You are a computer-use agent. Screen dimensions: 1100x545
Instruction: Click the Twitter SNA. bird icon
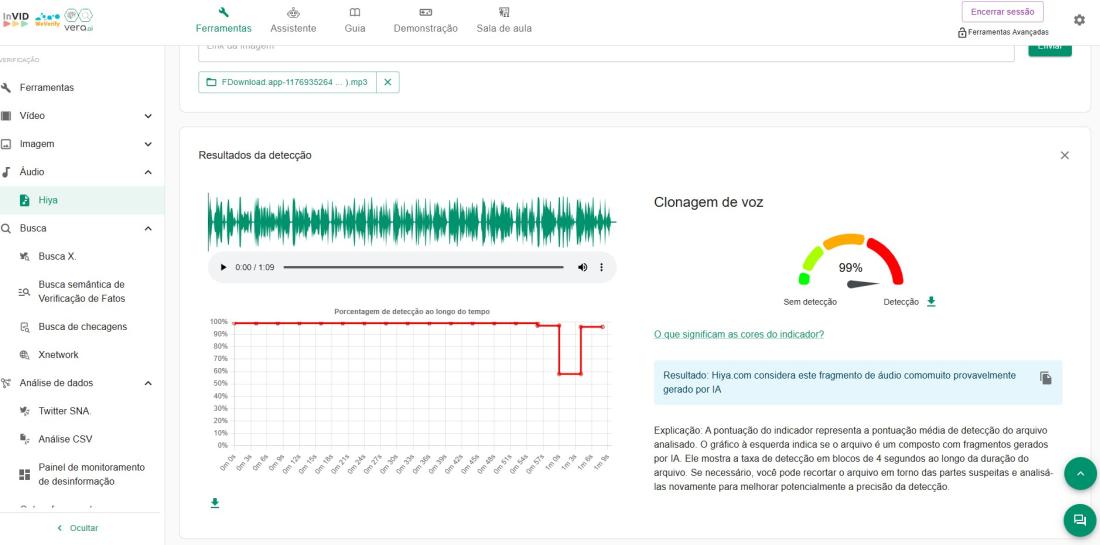[x=25, y=411]
